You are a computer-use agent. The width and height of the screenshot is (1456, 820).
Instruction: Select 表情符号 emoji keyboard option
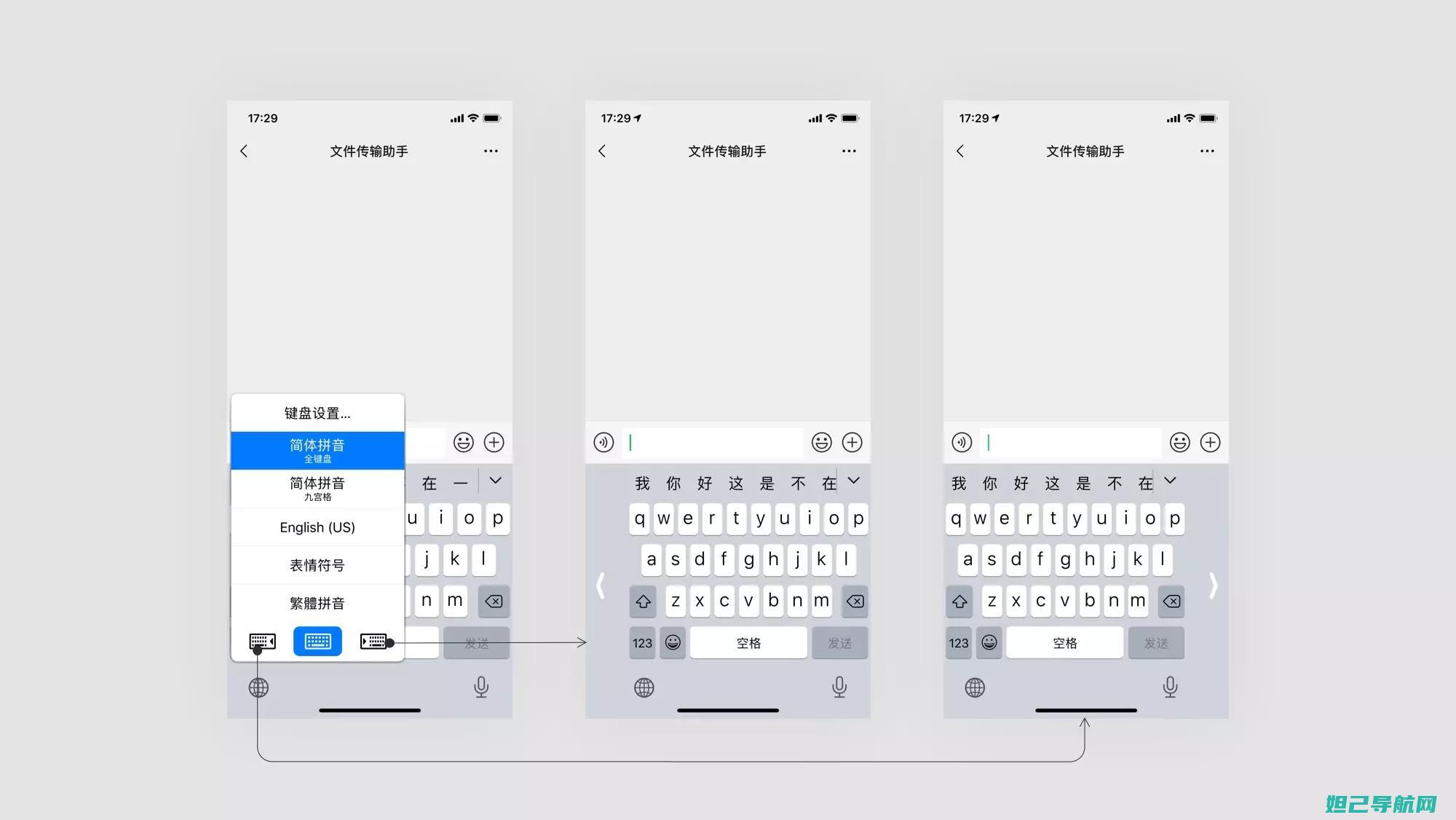point(317,565)
